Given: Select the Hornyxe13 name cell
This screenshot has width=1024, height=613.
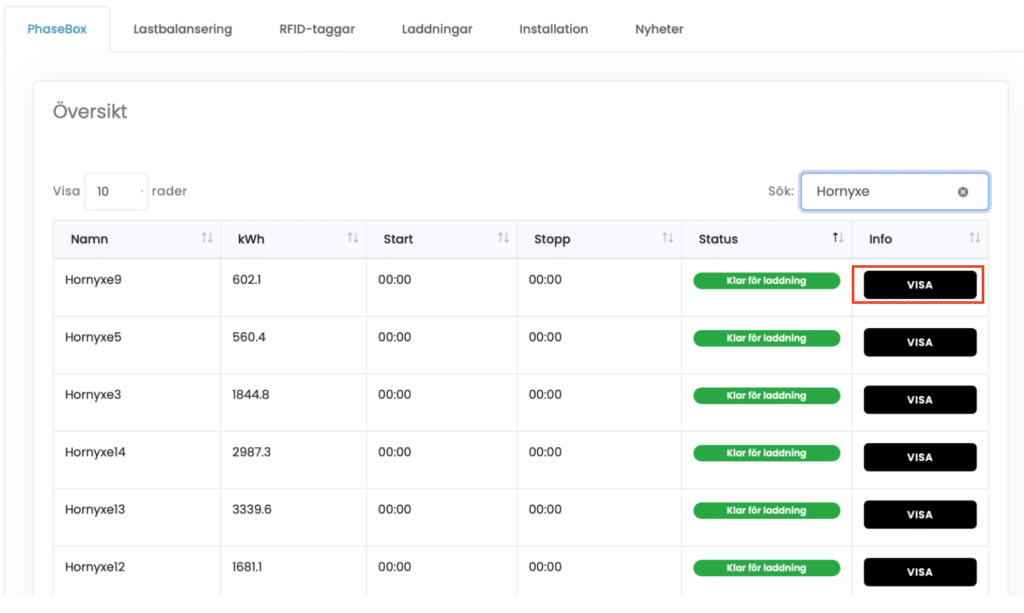Looking at the screenshot, I should 137,518.
